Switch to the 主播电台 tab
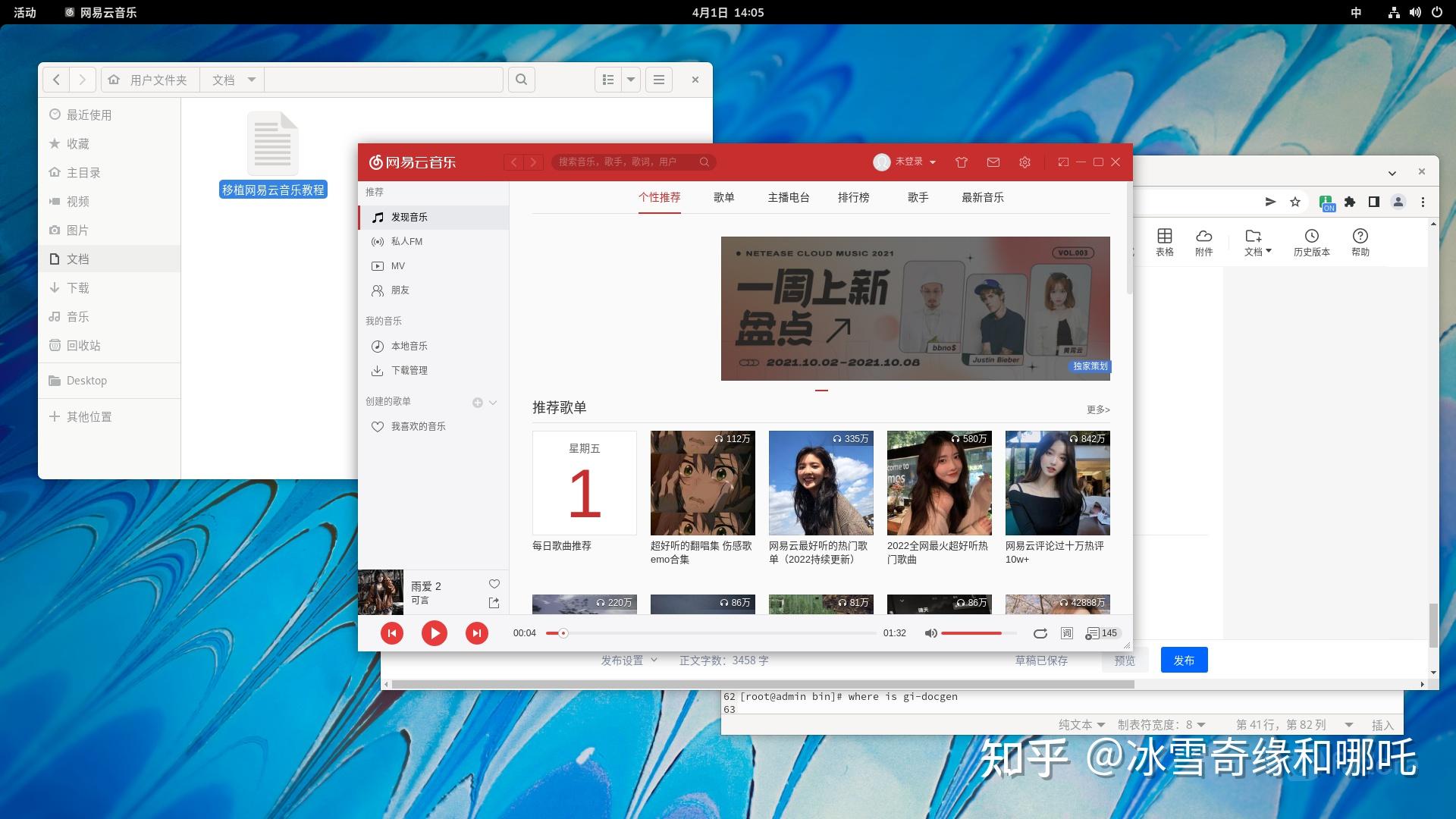This screenshot has height=819, width=1456. (x=789, y=198)
